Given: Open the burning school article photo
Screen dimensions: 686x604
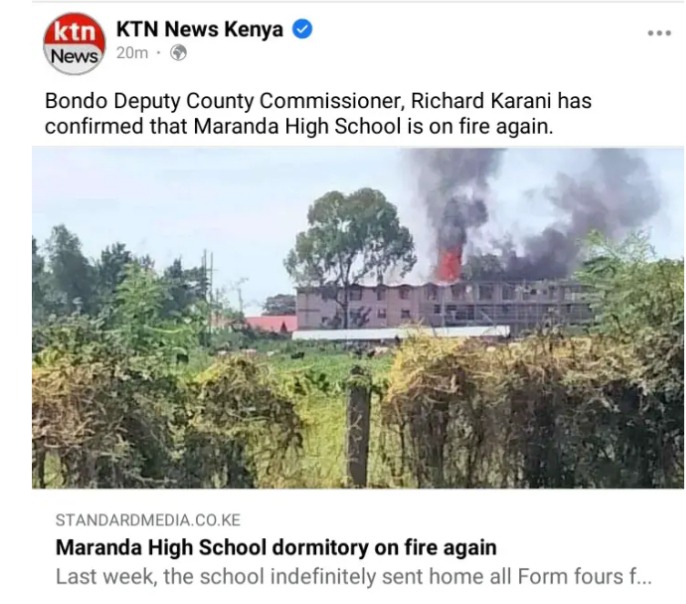Looking at the screenshot, I should 358,318.
